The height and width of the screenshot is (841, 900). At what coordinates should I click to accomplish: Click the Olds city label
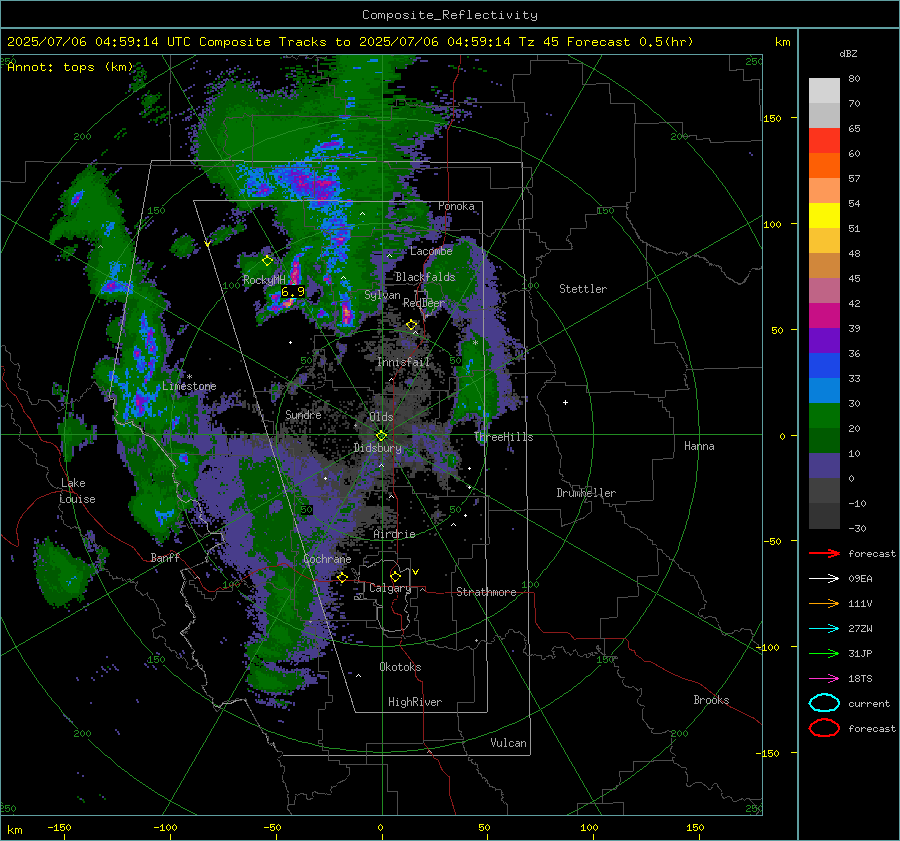click(381, 417)
